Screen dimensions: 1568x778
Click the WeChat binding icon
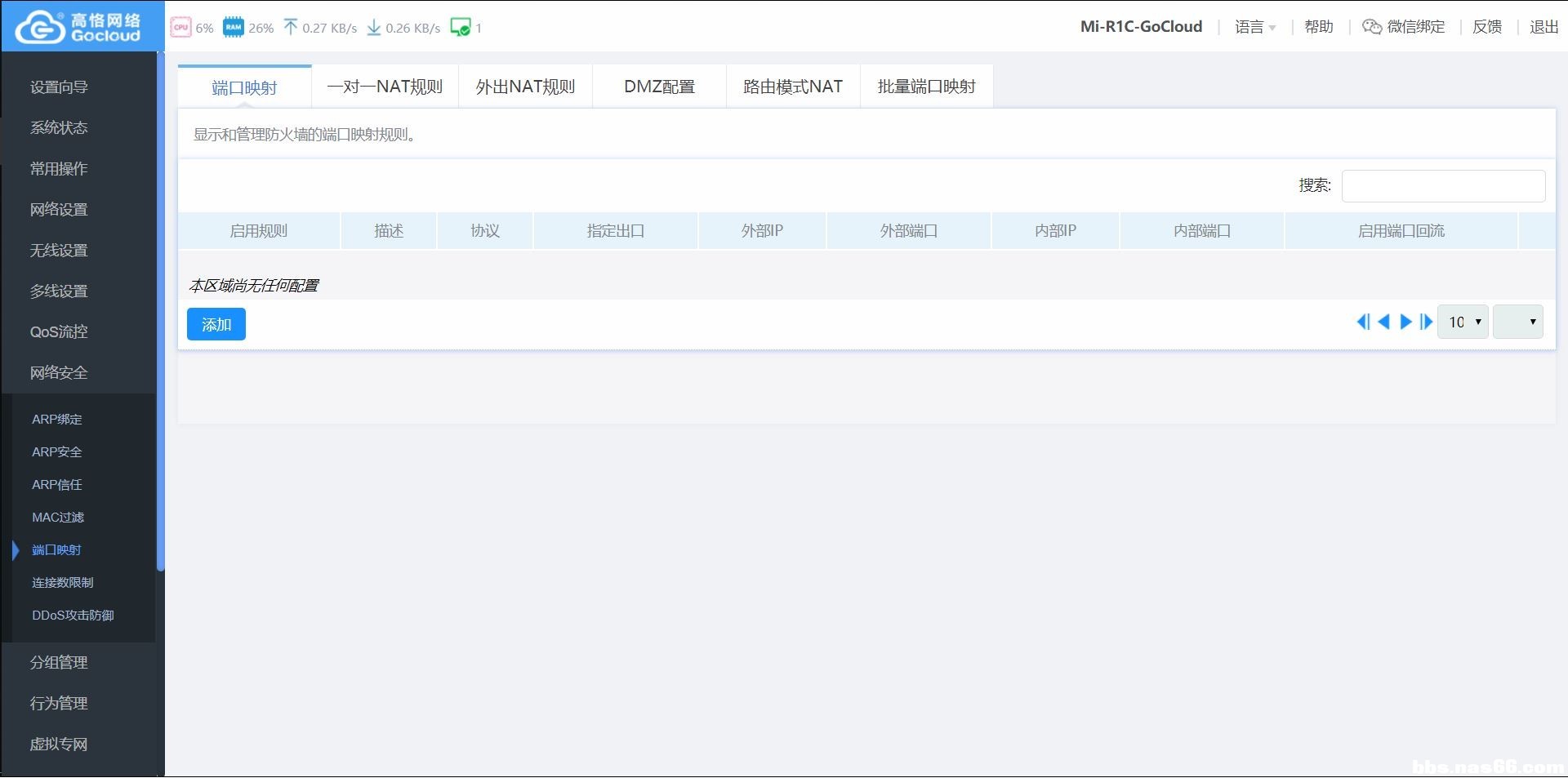pos(1372,27)
